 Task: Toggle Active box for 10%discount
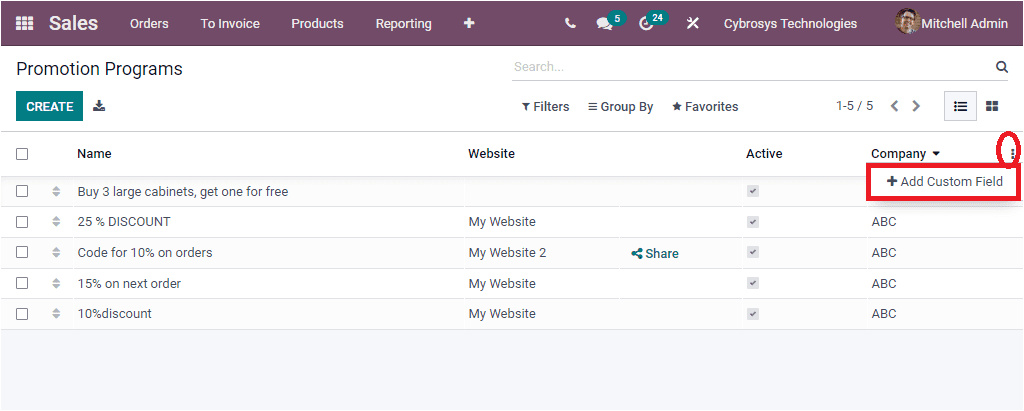coord(753,314)
